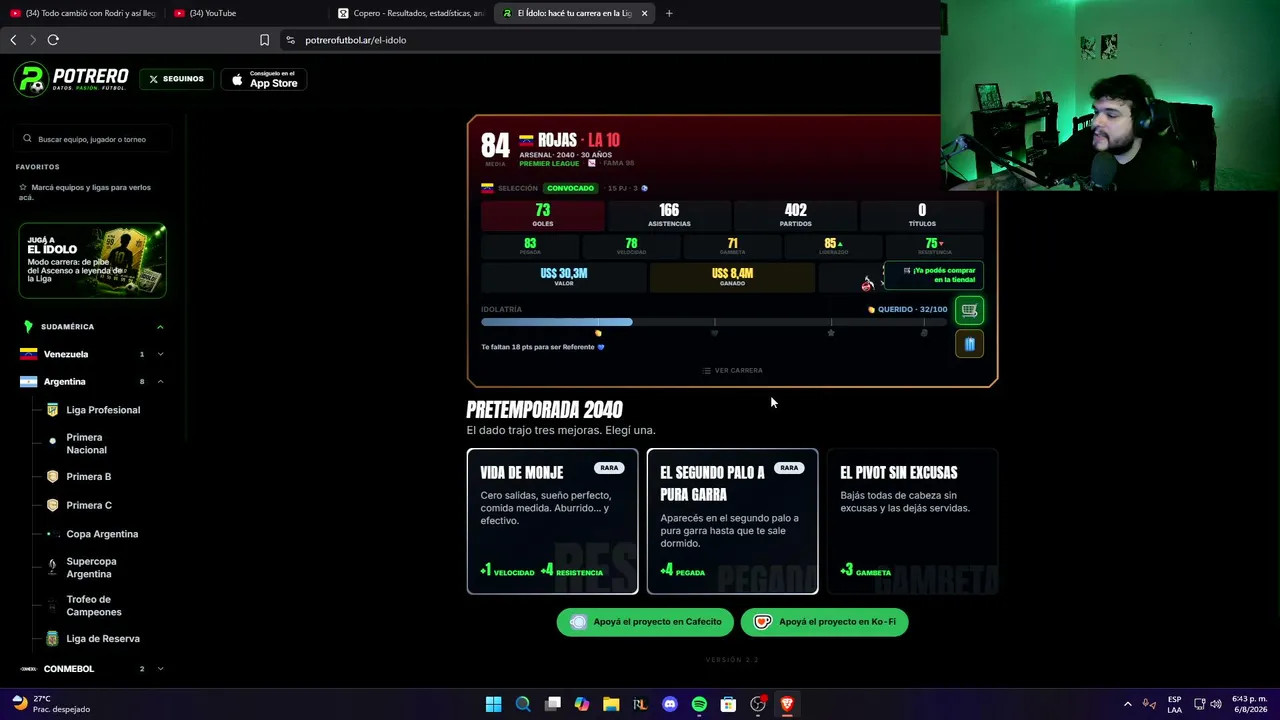Open the Windows Start menu
This screenshot has width=1280, height=720.
click(493, 704)
